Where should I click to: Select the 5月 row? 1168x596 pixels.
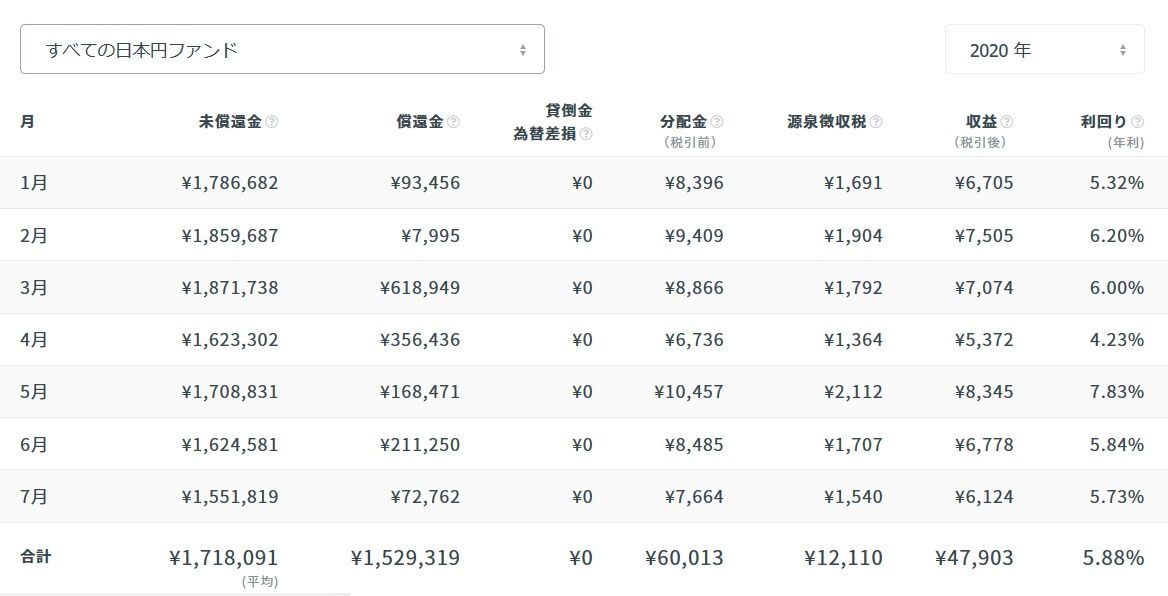(x=584, y=391)
